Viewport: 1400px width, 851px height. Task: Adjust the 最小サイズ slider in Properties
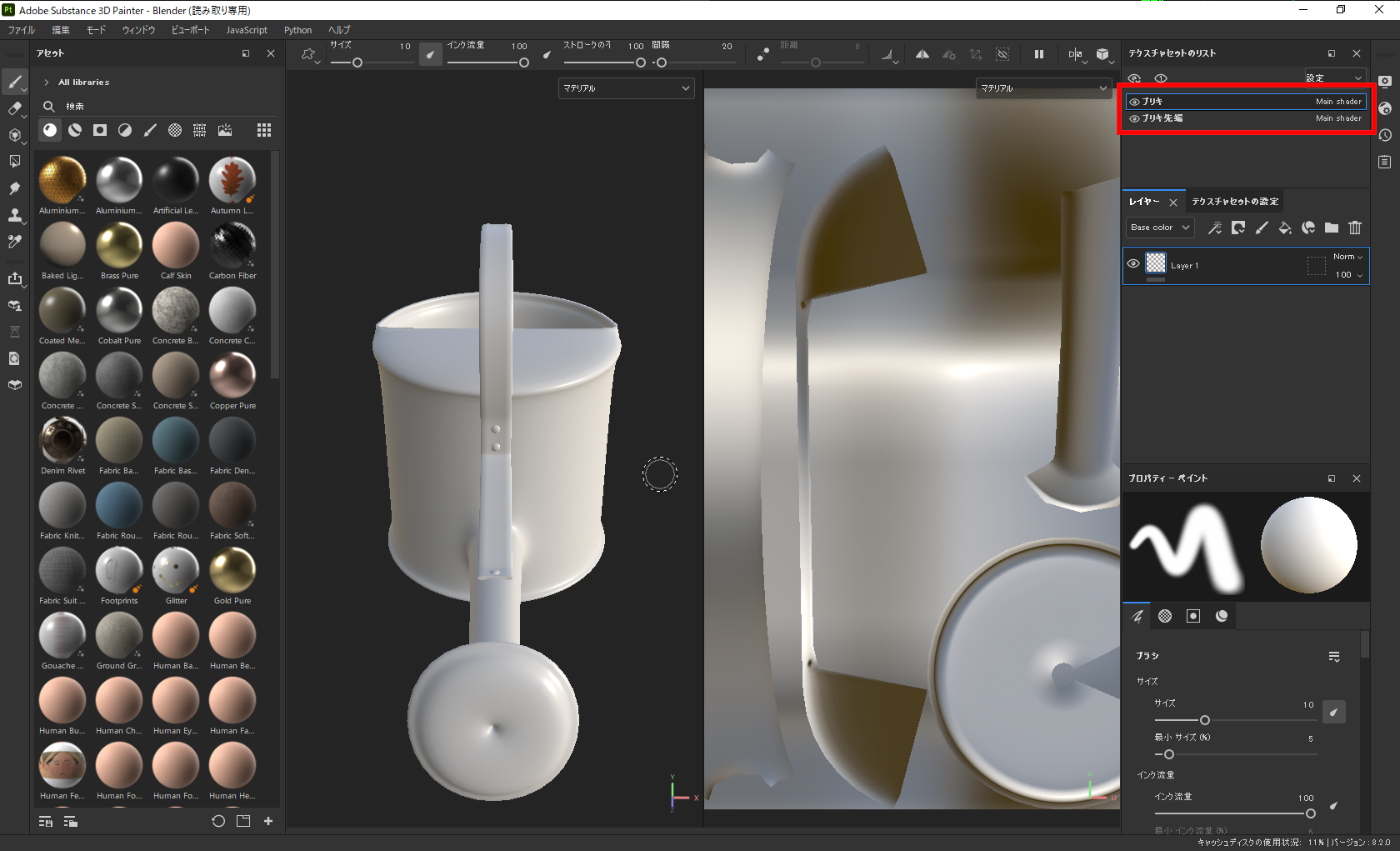1236,754
